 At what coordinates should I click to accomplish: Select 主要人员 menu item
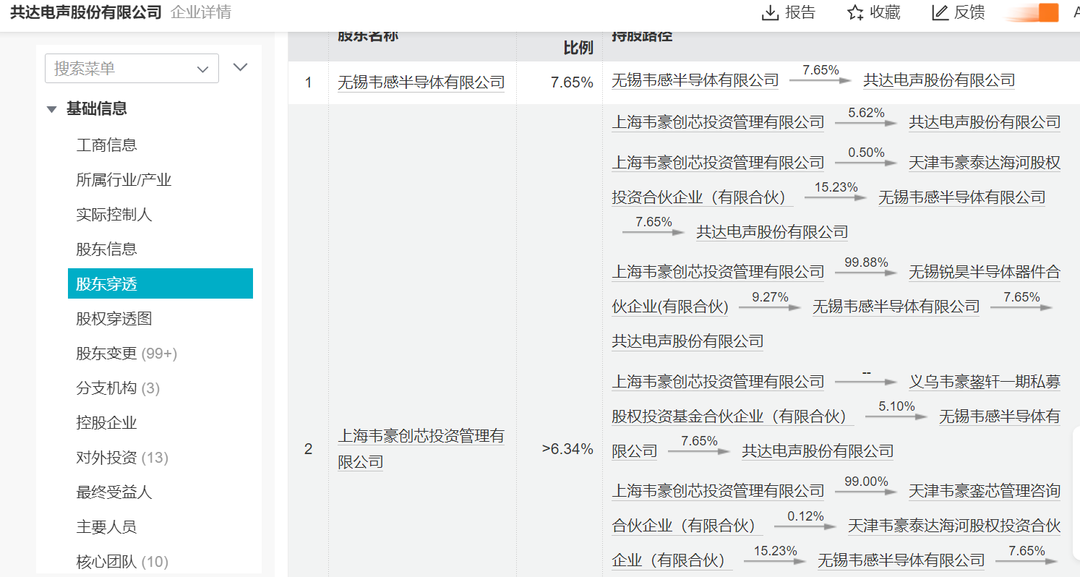pos(106,527)
